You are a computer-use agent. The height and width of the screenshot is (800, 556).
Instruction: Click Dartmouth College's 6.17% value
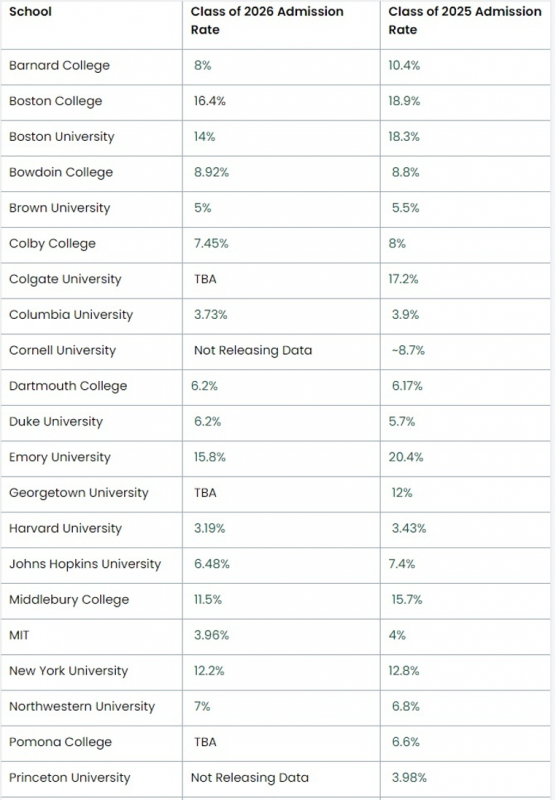pyautogui.click(x=407, y=386)
